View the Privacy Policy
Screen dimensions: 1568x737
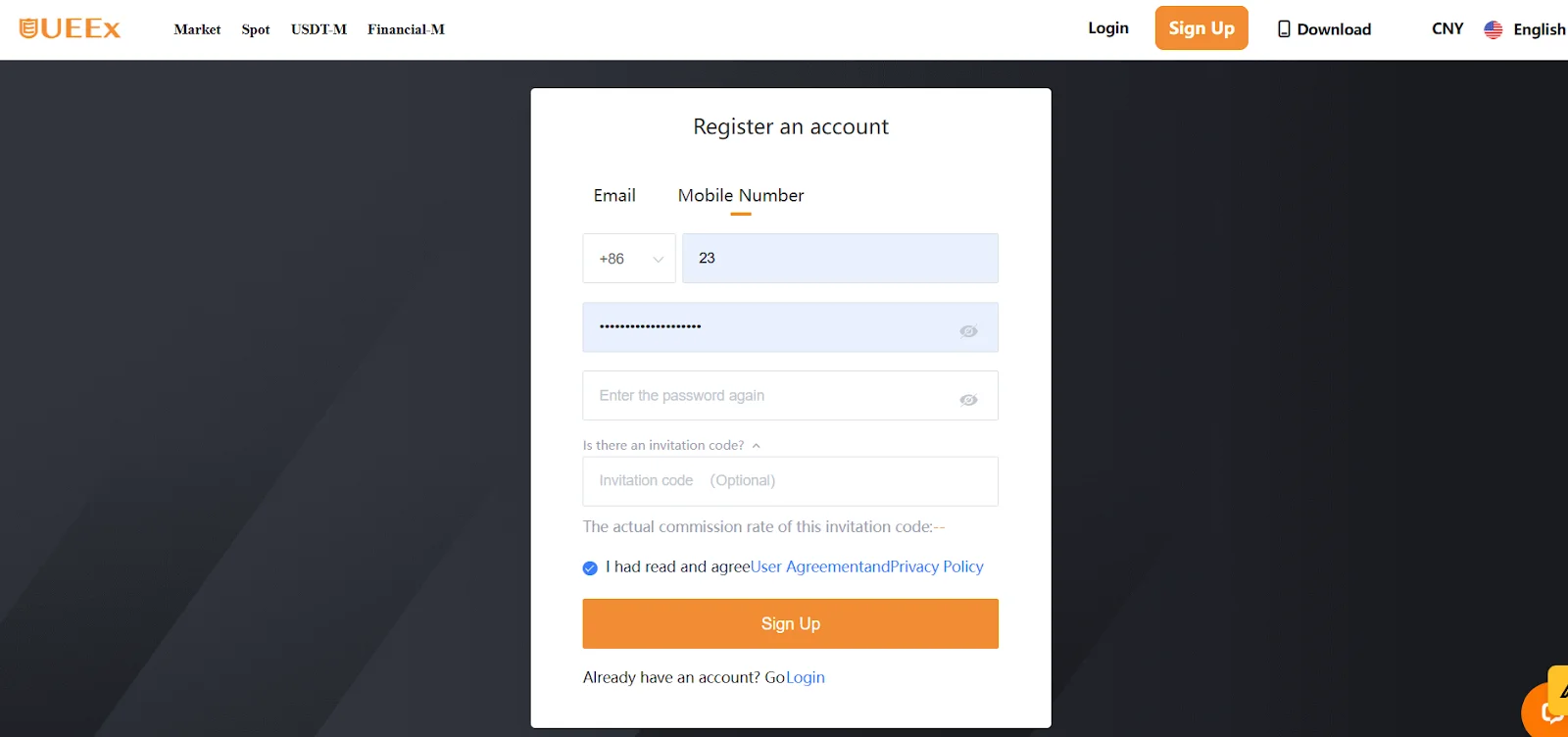936,566
